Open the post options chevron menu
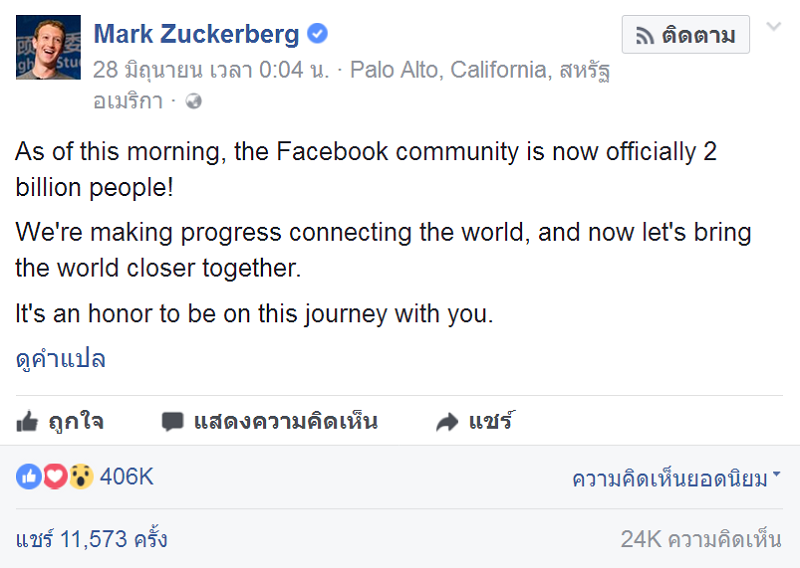800x568 pixels. tap(773, 27)
